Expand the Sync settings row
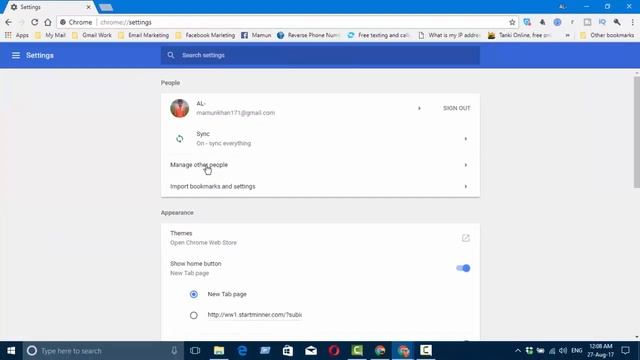640x360 pixels. (320, 139)
